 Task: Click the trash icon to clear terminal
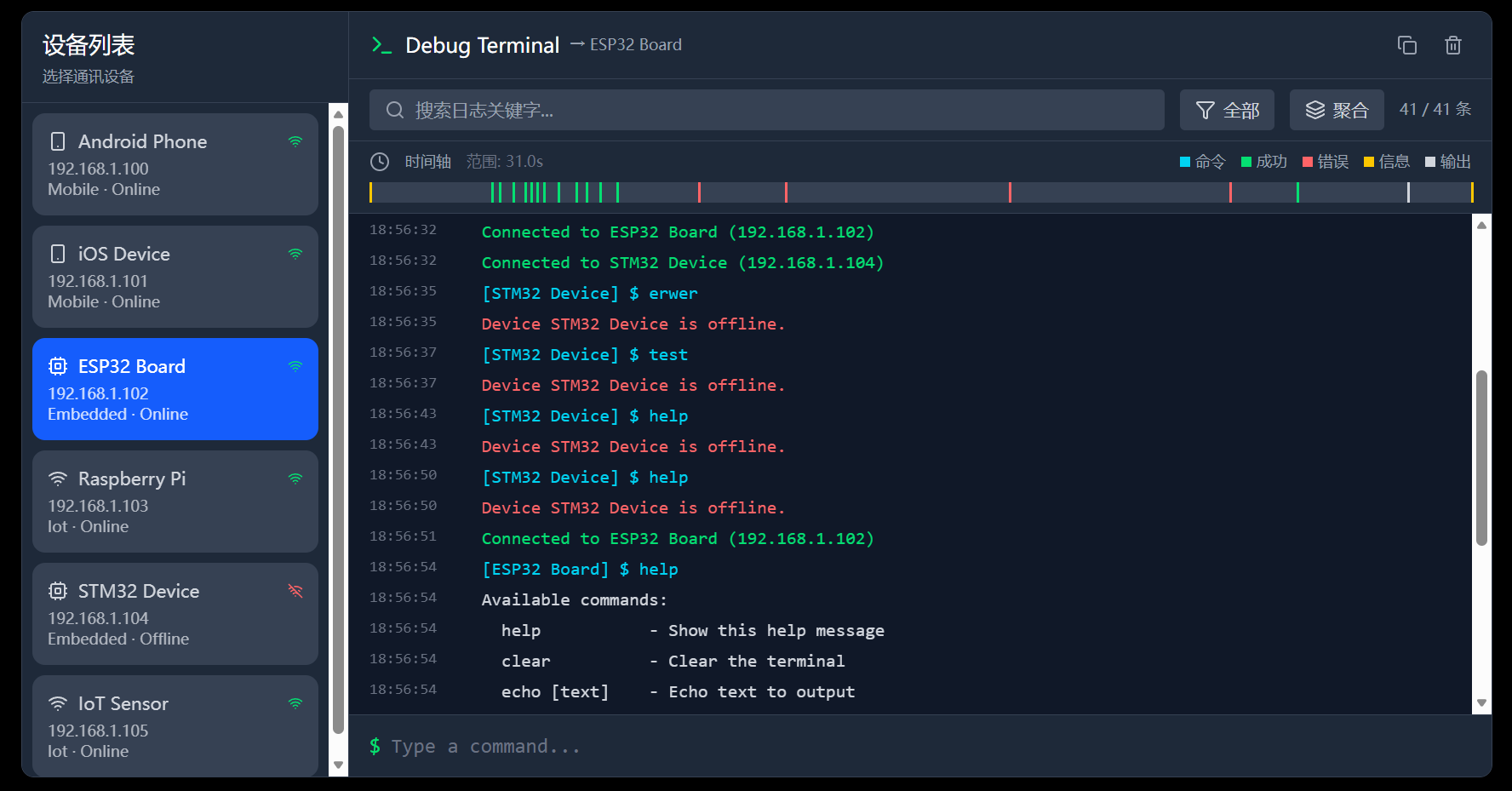(1452, 45)
